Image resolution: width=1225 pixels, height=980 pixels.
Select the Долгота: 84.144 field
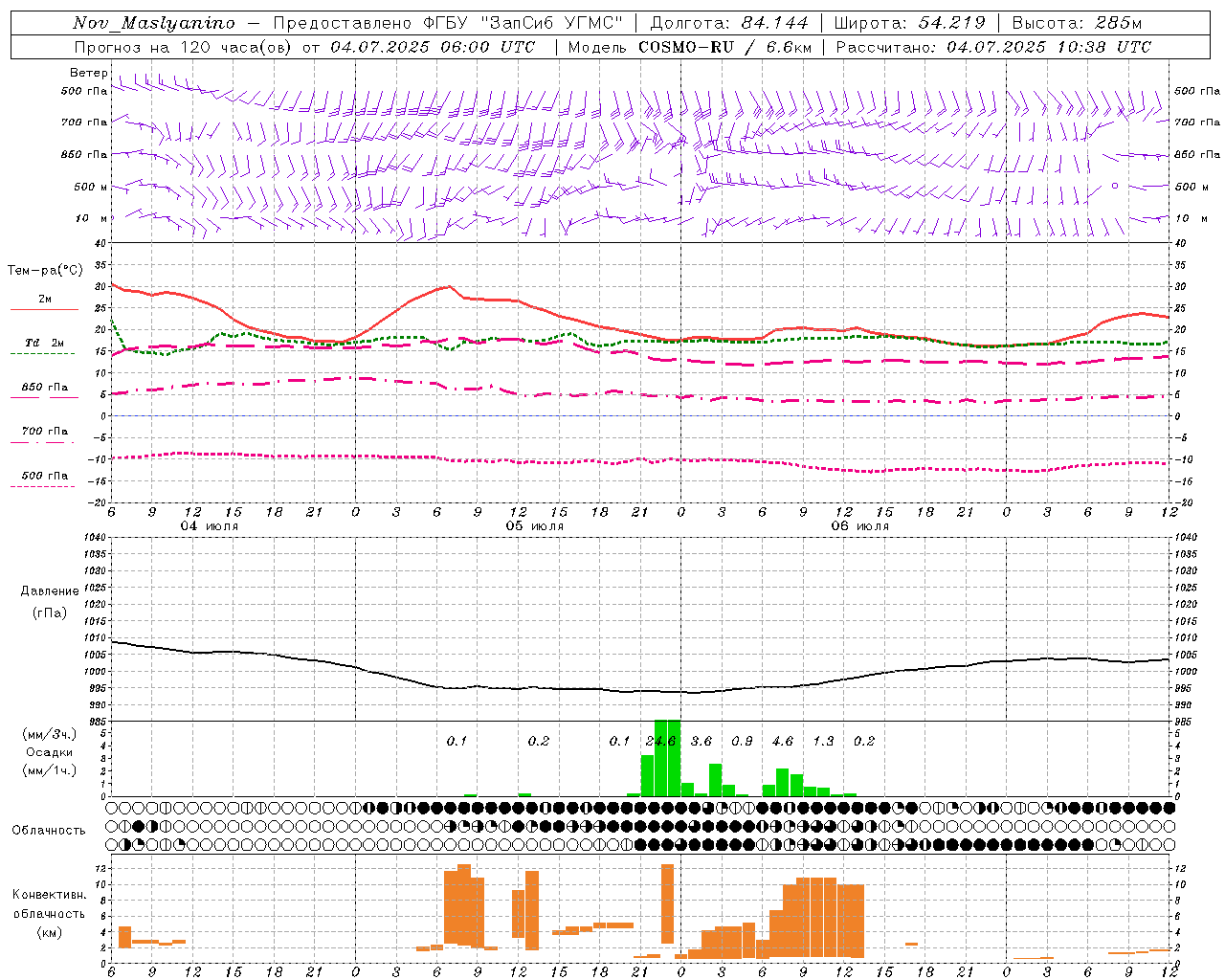click(729, 23)
